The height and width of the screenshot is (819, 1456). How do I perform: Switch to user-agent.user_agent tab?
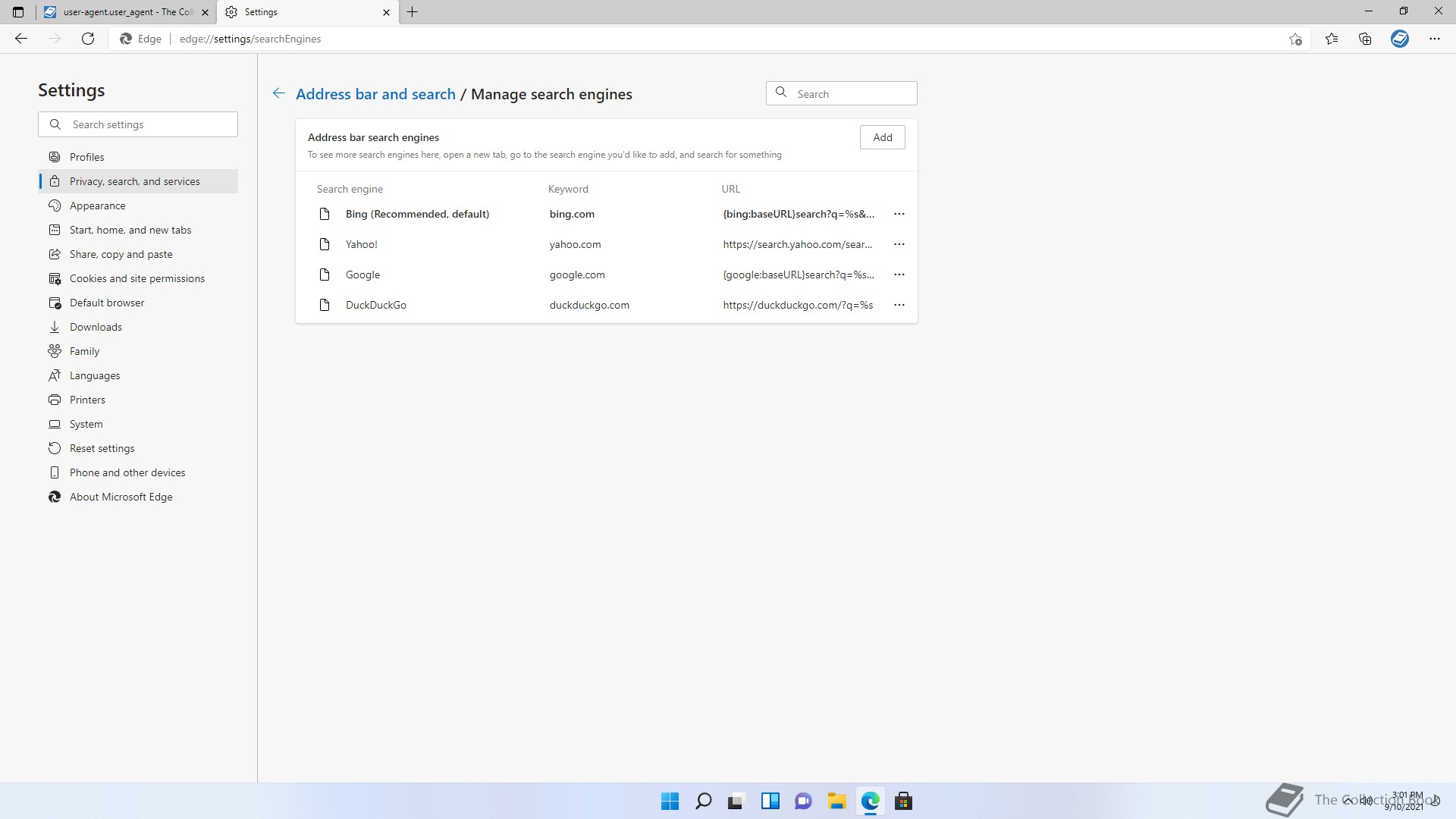(126, 12)
